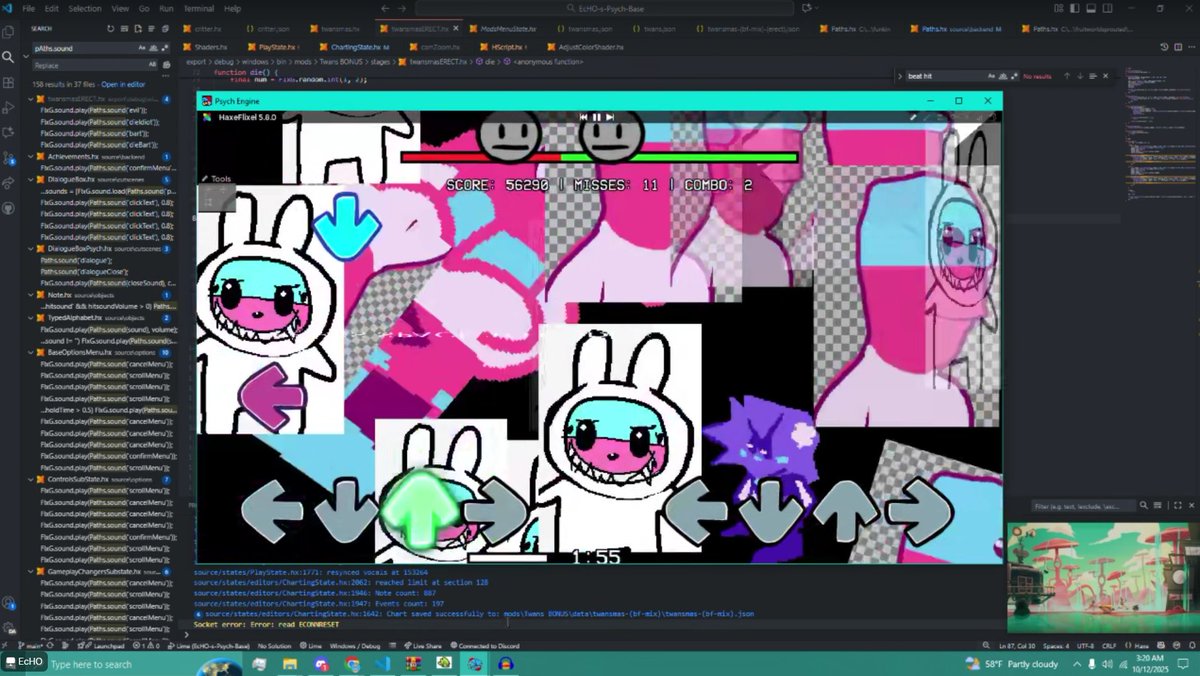This screenshot has height=676, width=1200.
Task: Collapse TypedAlphabet.hx results group
Action: [30, 317]
